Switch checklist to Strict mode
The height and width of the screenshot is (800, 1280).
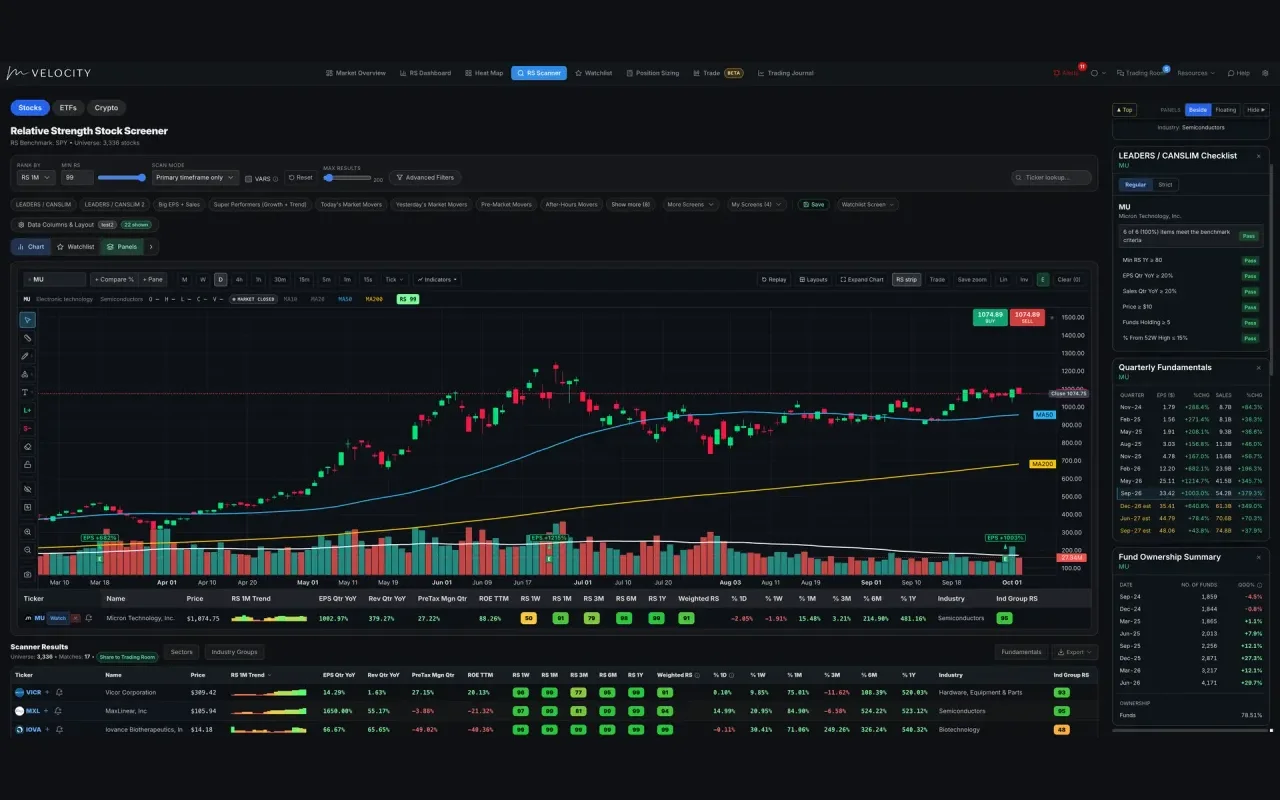click(1165, 185)
